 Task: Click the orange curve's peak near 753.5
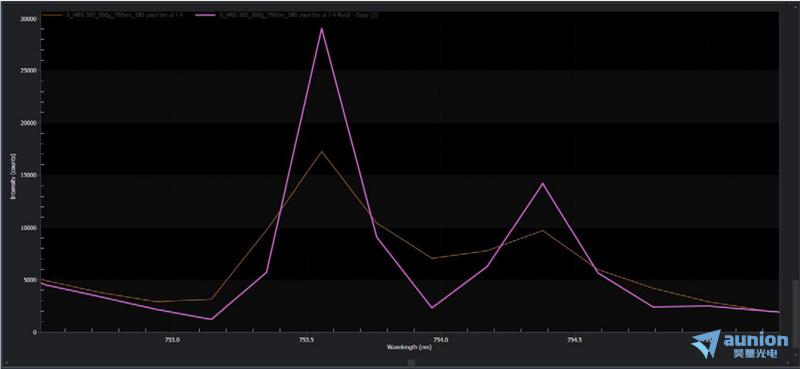click(x=321, y=152)
